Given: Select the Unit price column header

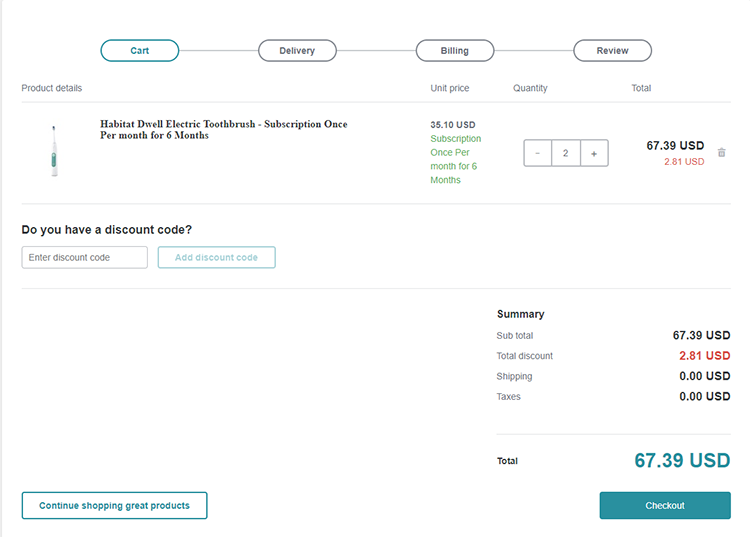Looking at the screenshot, I should [450, 88].
